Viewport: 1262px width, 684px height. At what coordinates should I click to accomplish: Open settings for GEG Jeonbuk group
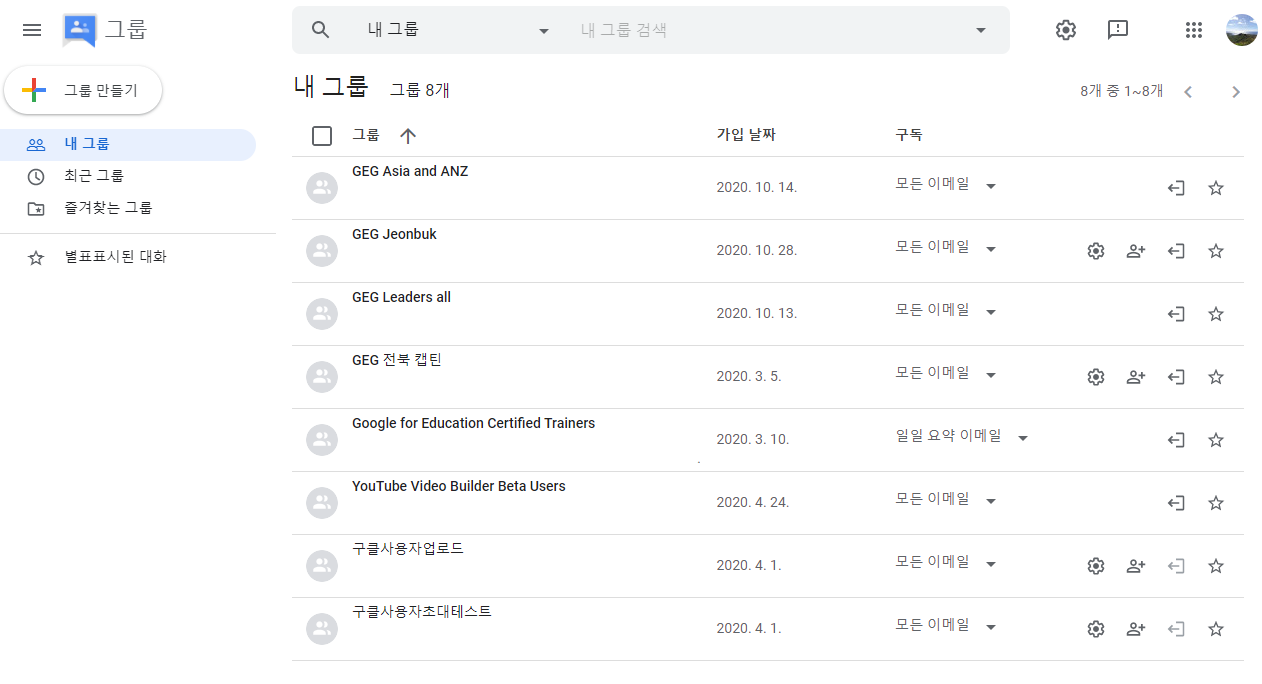tap(1096, 251)
